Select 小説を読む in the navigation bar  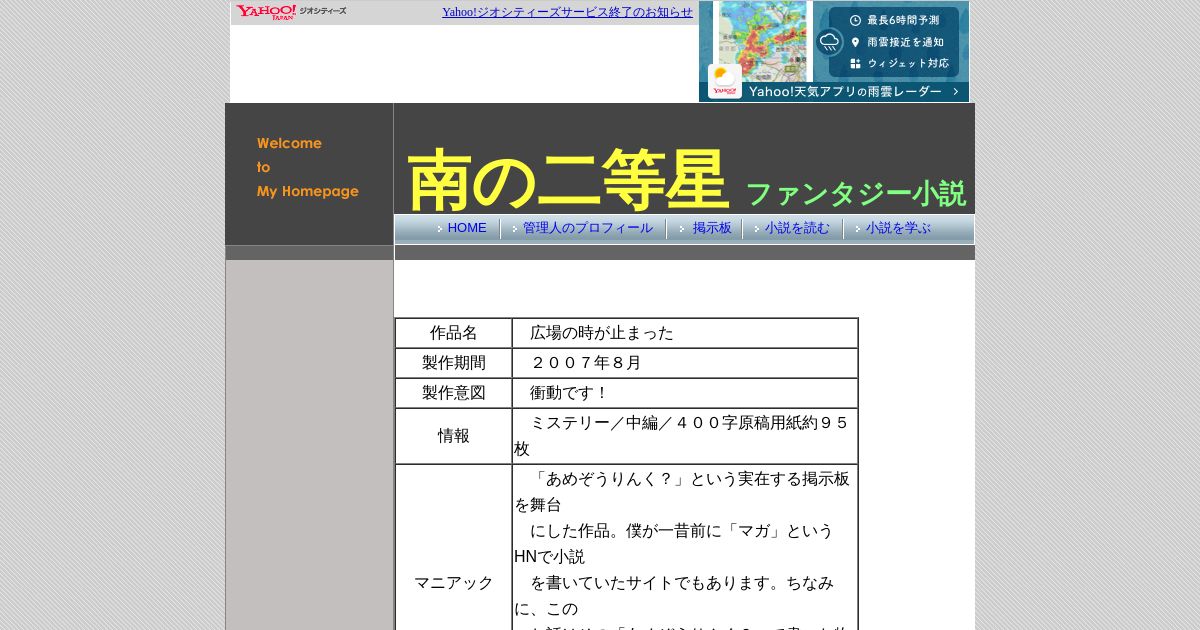797,228
